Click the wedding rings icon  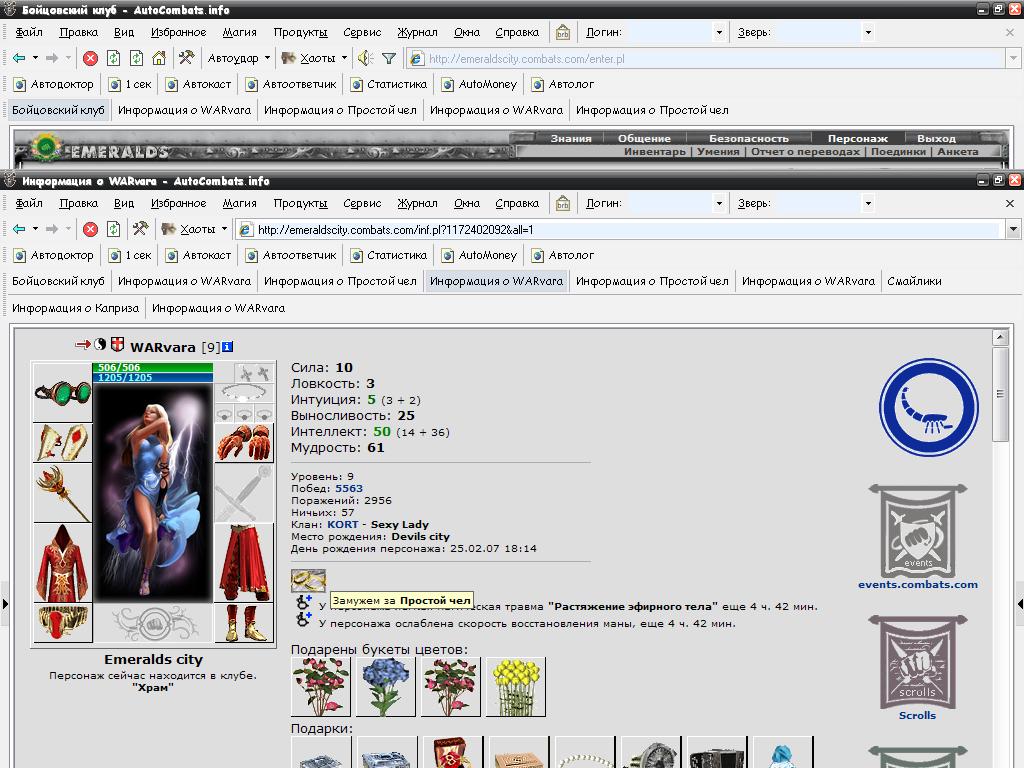point(308,580)
